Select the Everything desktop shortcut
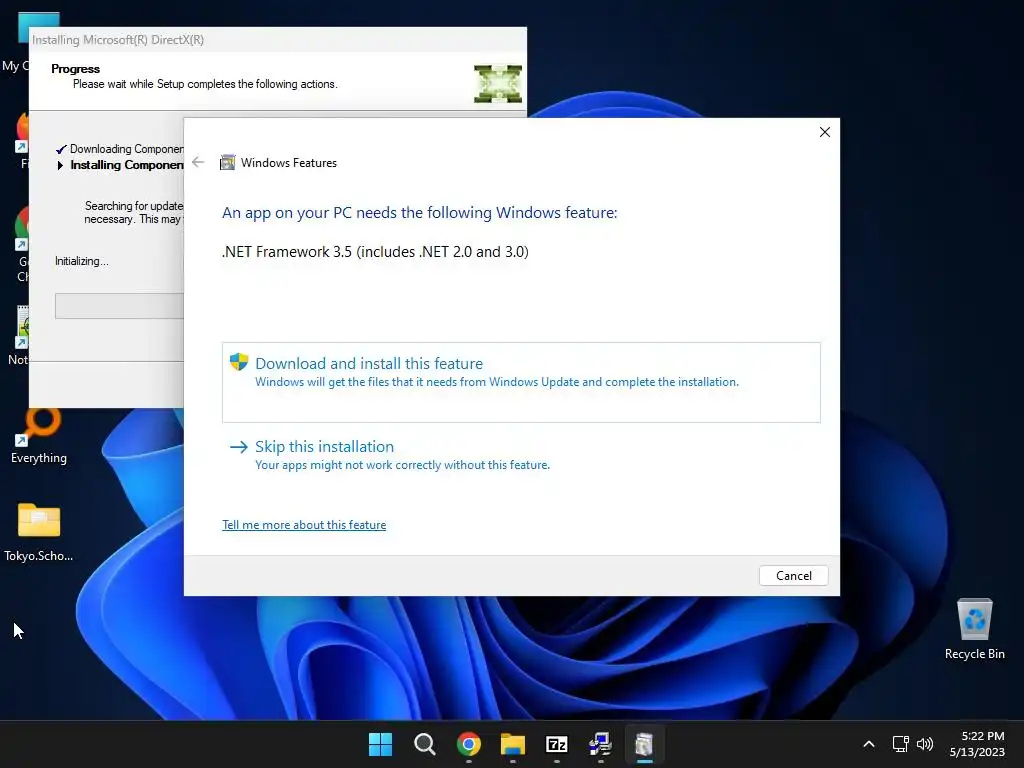The image size is (1024, 768). [x=39, y=434]
